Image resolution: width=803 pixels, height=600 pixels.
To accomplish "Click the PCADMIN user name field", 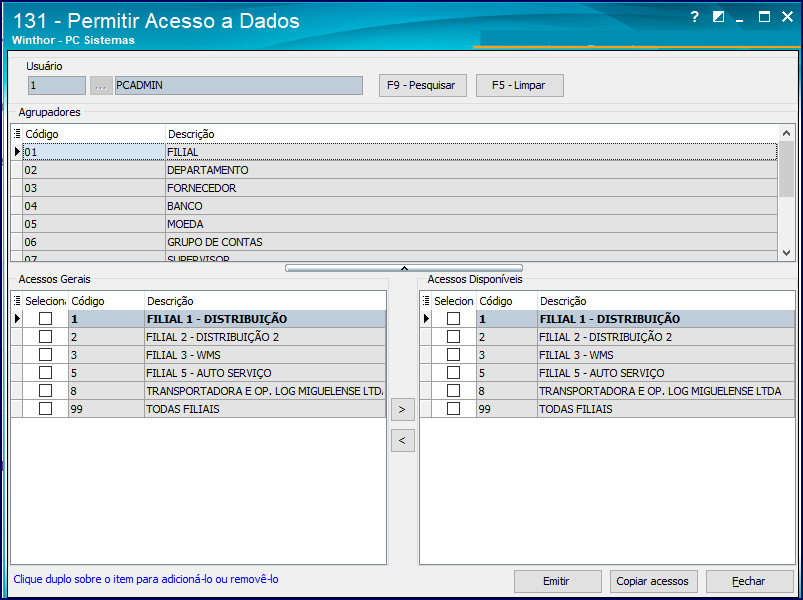I will [239, 85].
